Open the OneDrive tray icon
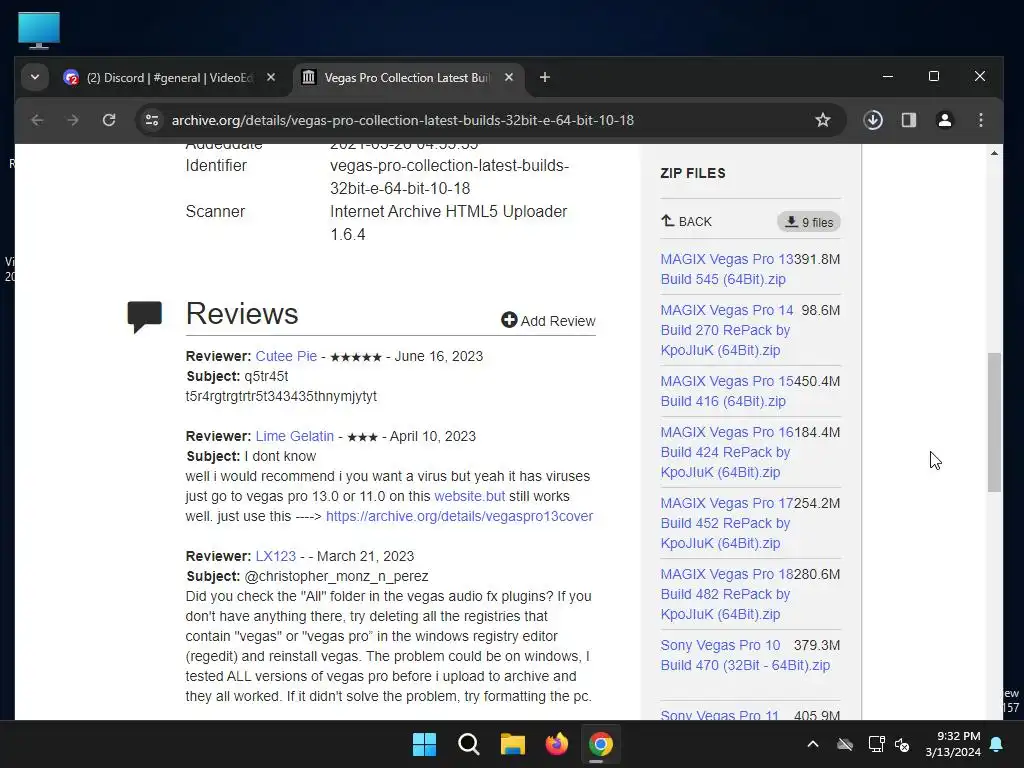 (x=845, y=744)
